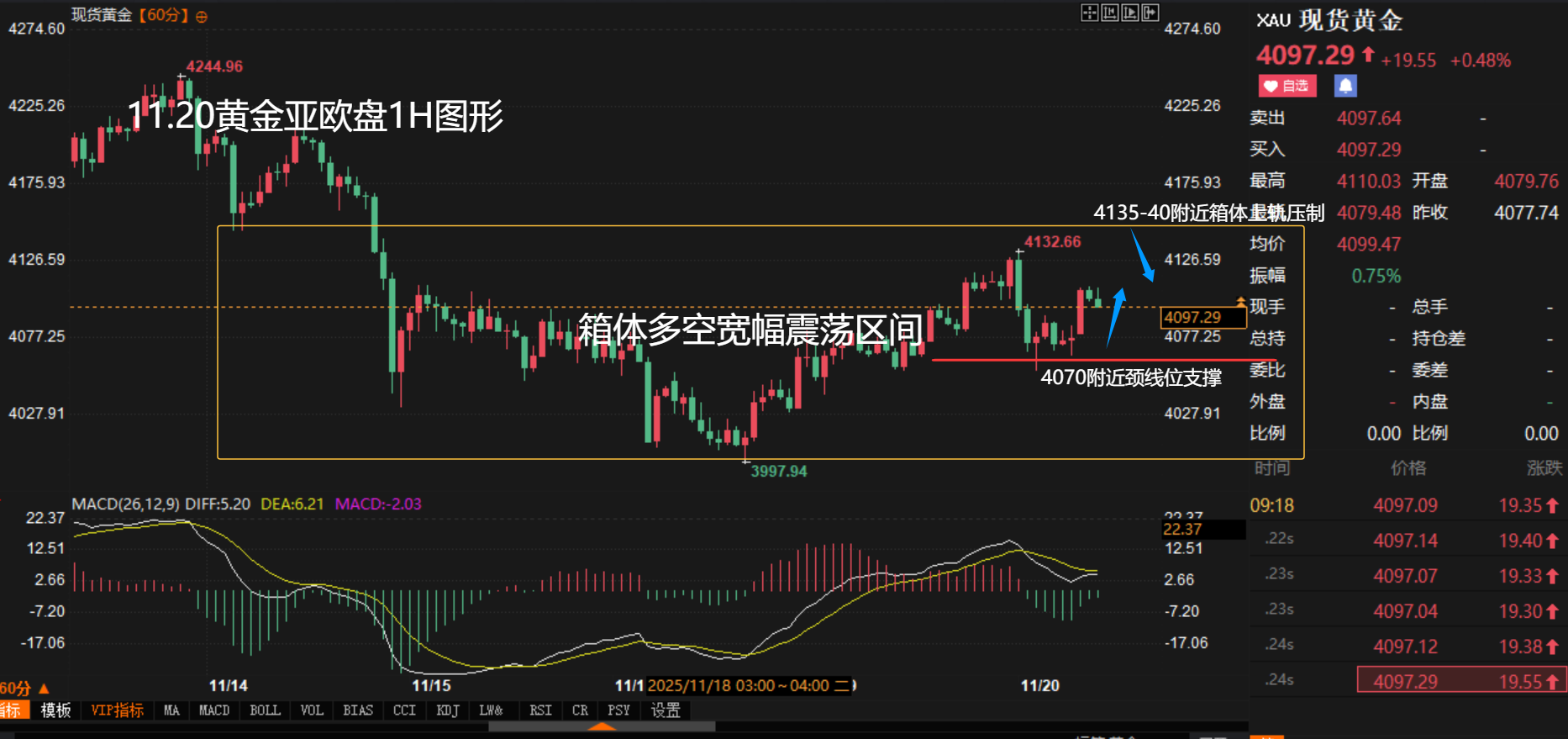Click the panel collapse arrow icon
This screenshot has width=1568, height=739.
pyautogui.click(x=1150, y=13)
